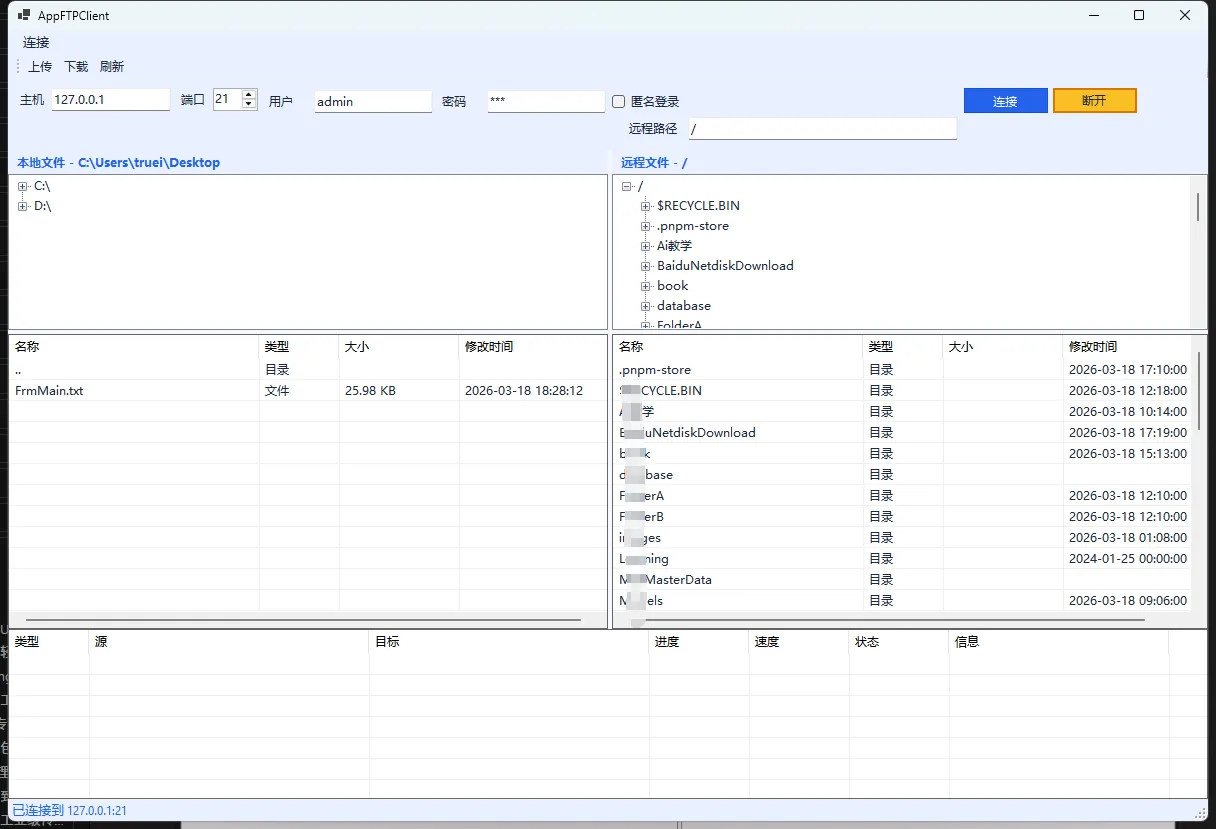
Task: Click the blue 连接 connect button
Action: coord(1005,101)
